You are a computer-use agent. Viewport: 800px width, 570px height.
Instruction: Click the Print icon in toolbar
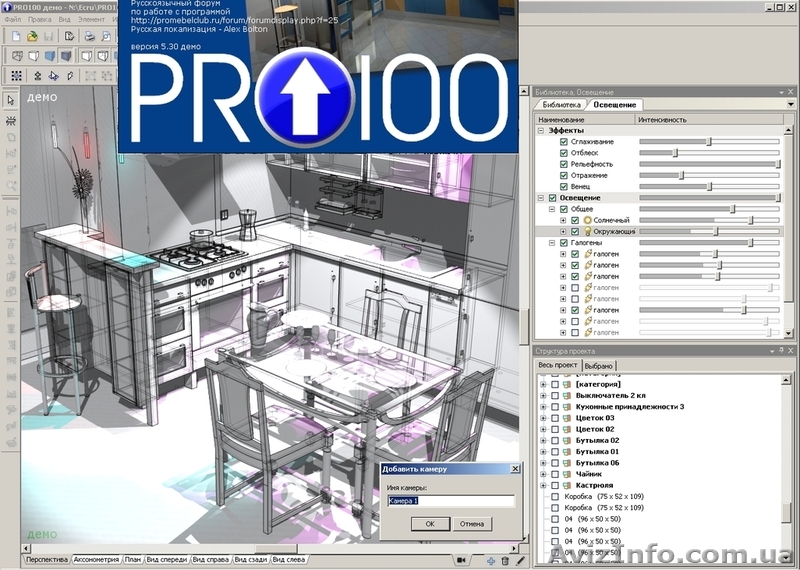pyautogui.click(x=88, y=36)
